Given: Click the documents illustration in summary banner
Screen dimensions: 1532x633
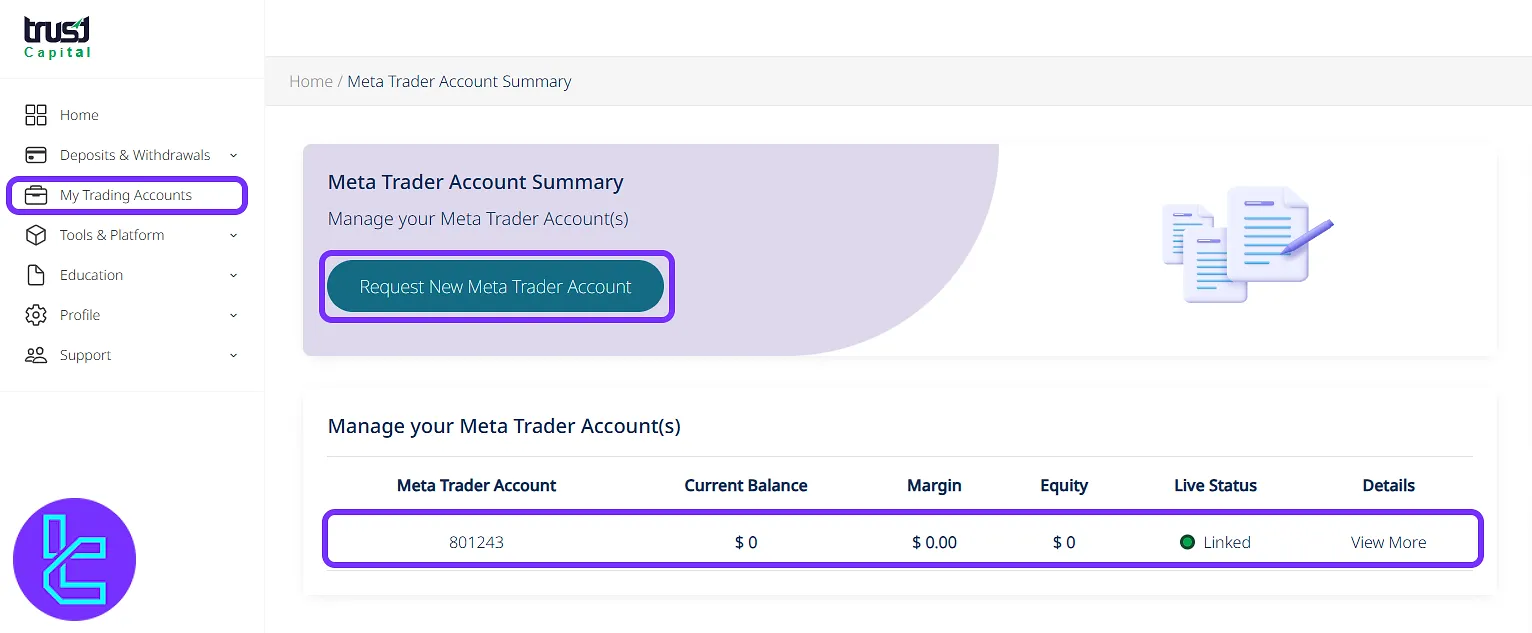Looking at the screenshot, I should click(x=1247, y=244).
